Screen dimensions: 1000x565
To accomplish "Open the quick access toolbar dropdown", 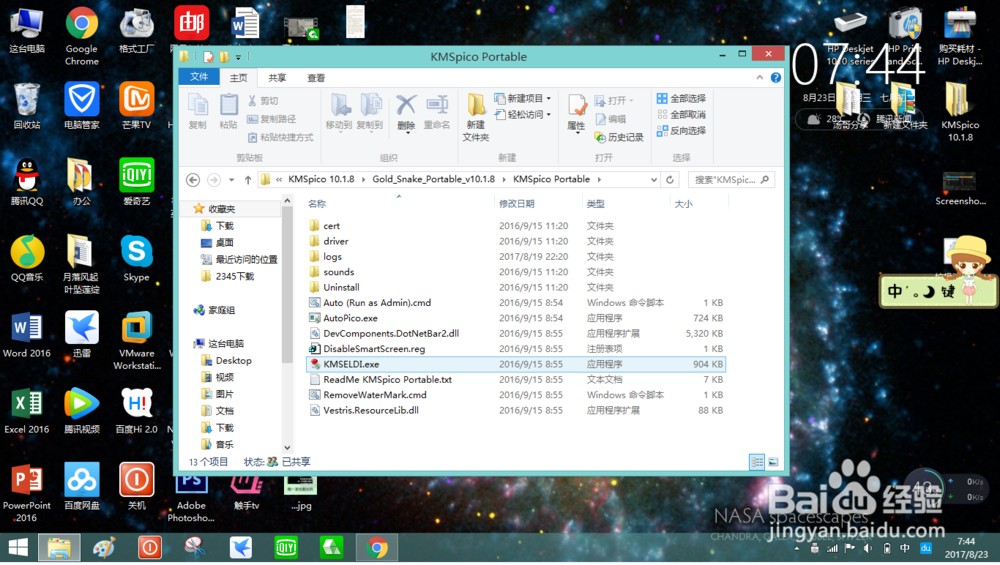I will 239,57.
